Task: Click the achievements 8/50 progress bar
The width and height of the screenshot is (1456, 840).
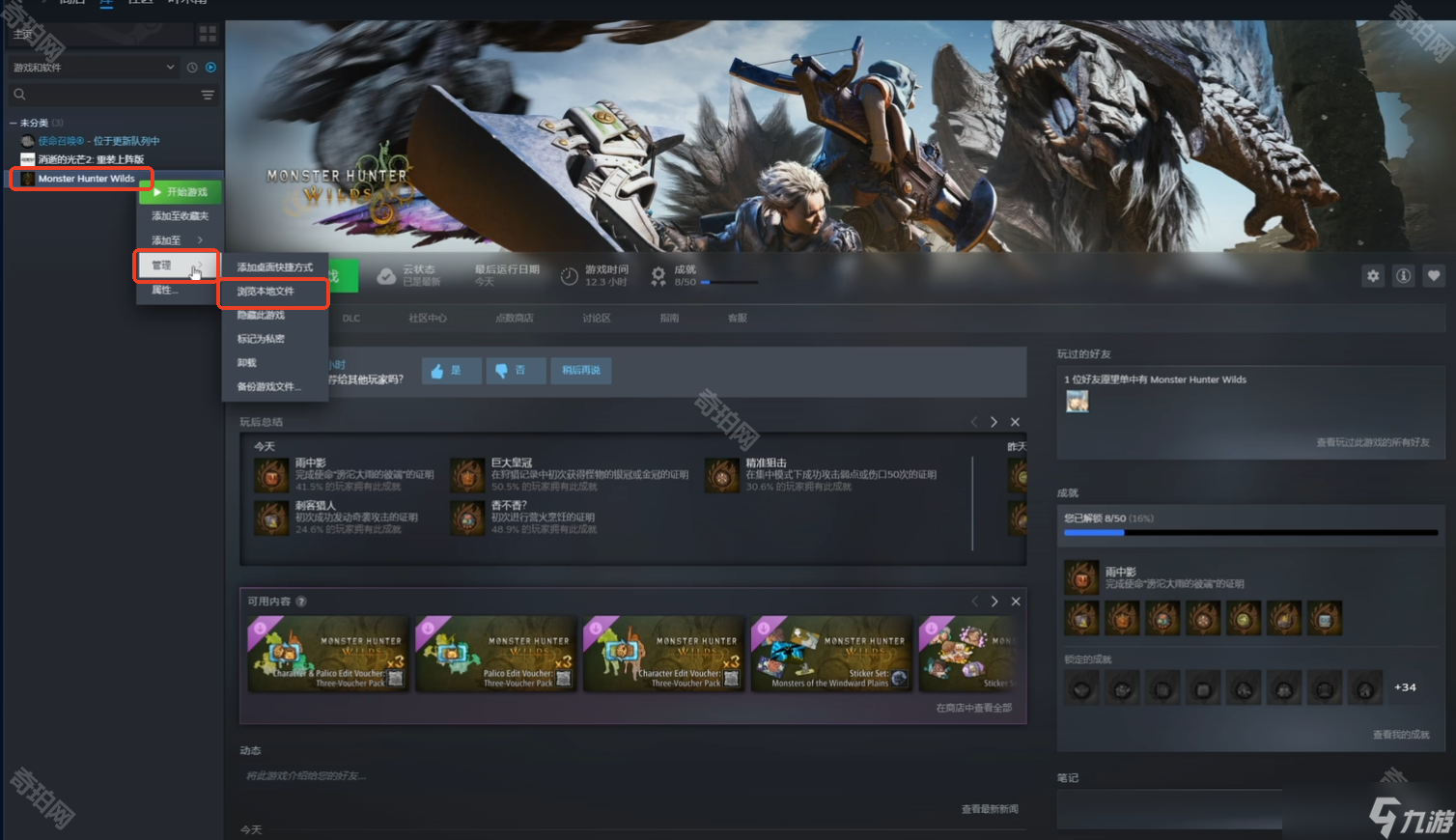Action: (1251, 532)
